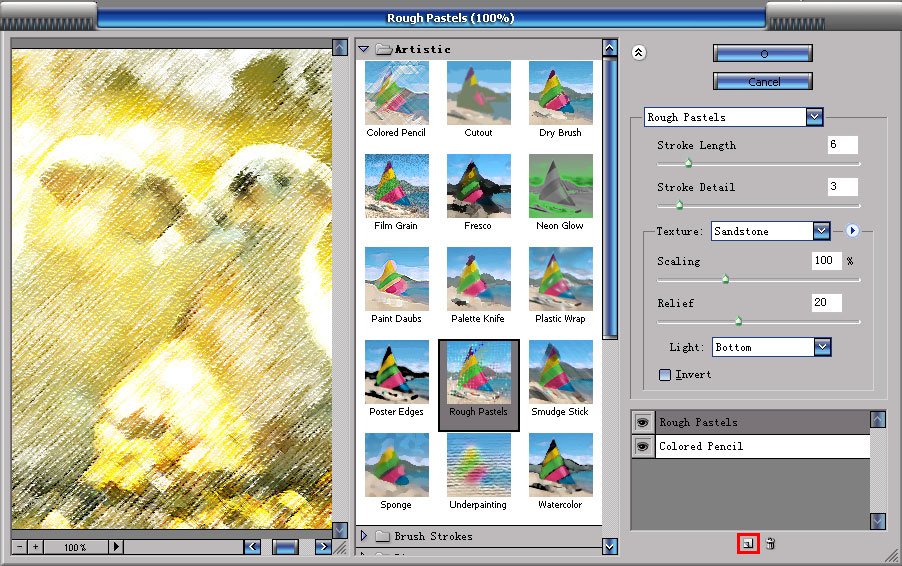Screen dimensions: 902x566
Task: Click the Scaling percentage field
Action: point(827,261)
